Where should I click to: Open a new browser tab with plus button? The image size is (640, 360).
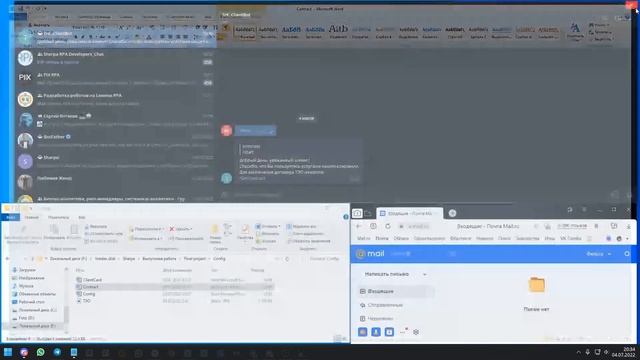452,213
